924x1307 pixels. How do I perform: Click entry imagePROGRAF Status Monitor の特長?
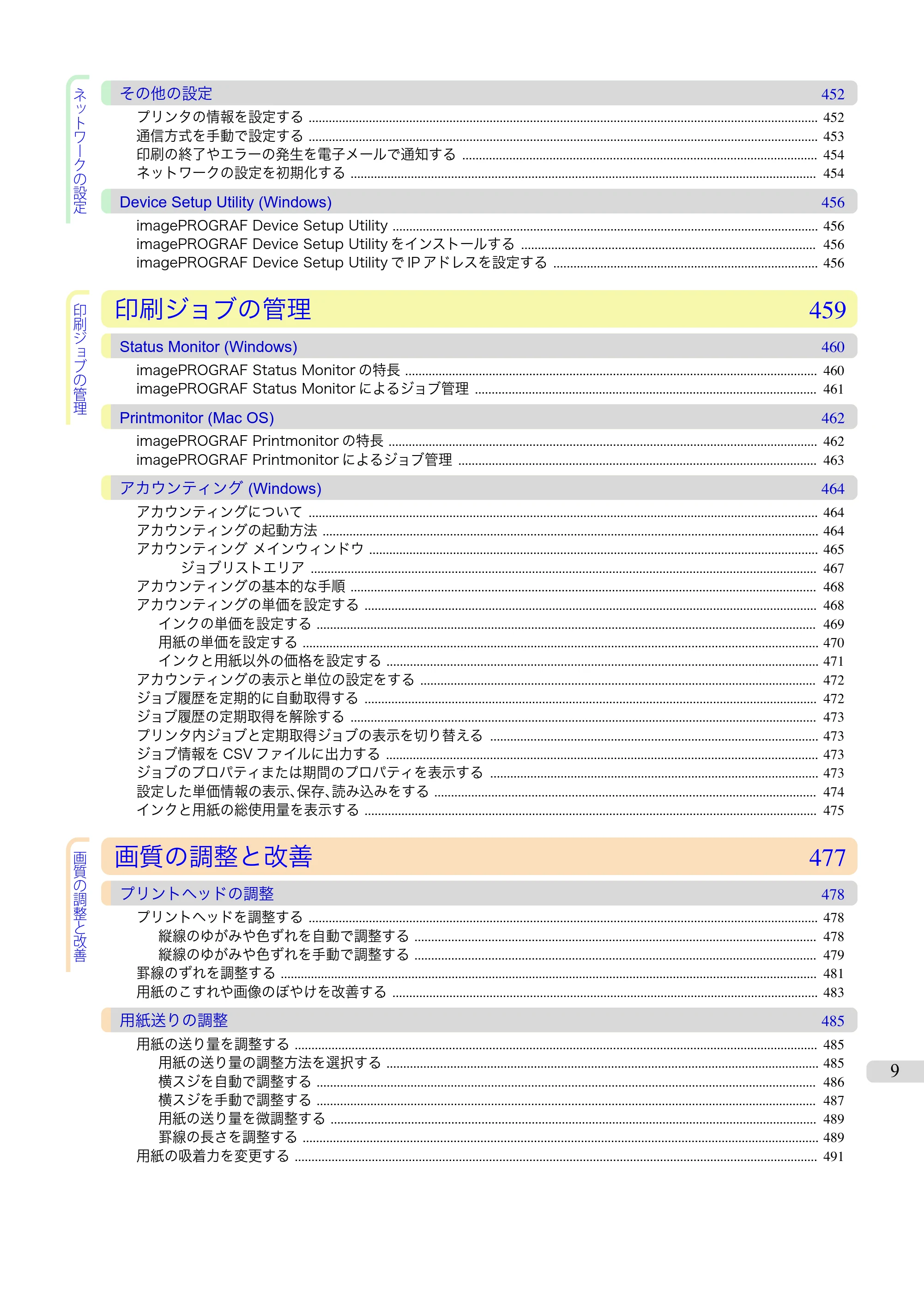coord(490,371)
